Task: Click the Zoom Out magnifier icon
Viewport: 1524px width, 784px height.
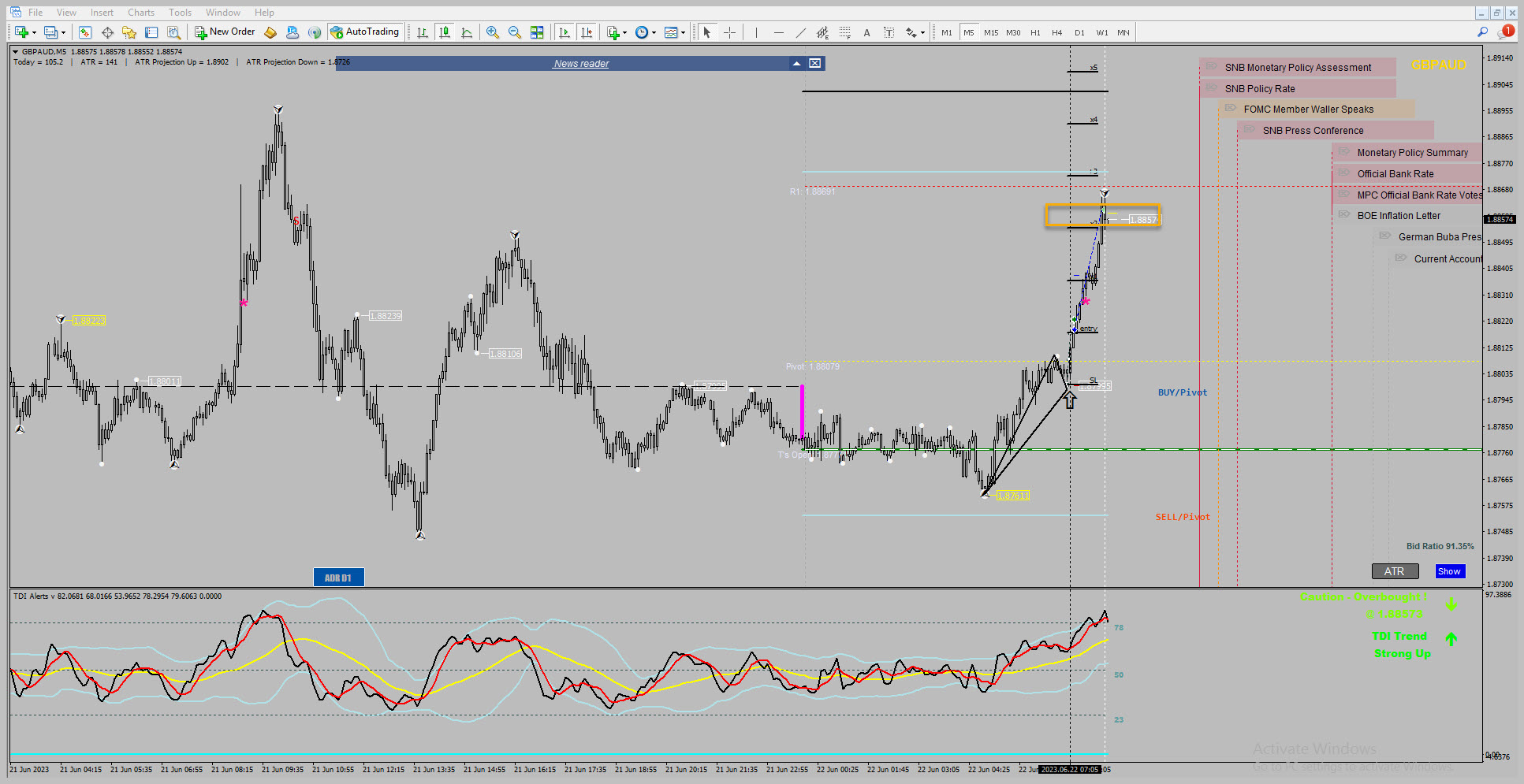Action: [x=515, y=32]
